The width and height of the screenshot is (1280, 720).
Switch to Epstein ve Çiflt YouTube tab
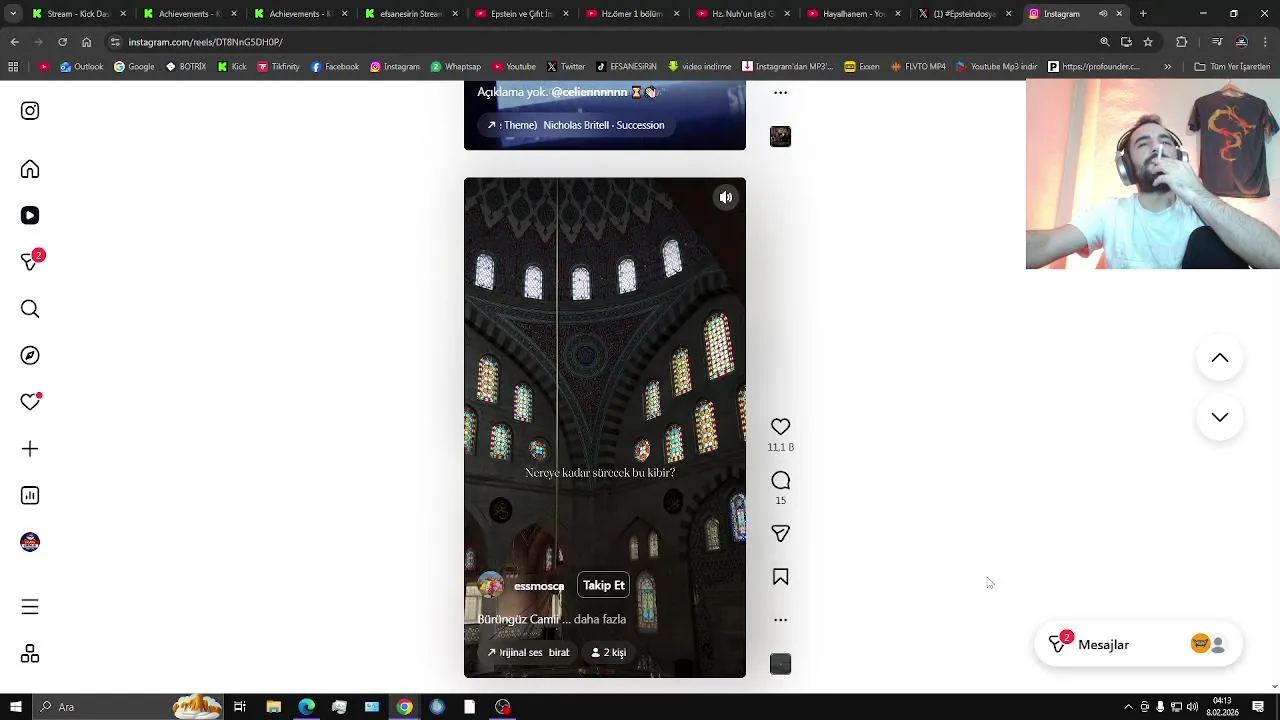tap(522, 14)
